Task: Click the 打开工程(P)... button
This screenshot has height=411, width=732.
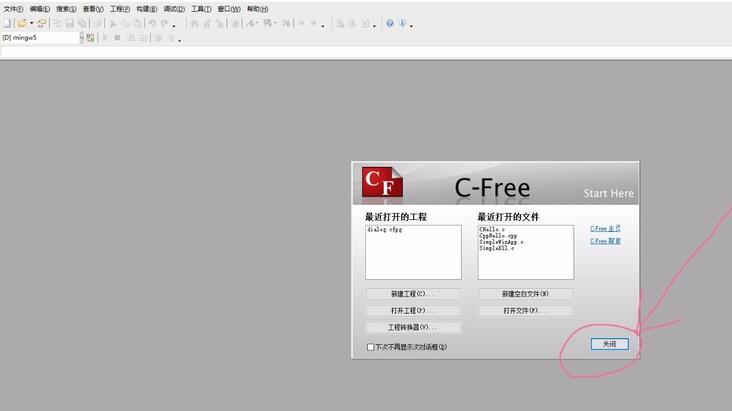Action: click(413, 311)
